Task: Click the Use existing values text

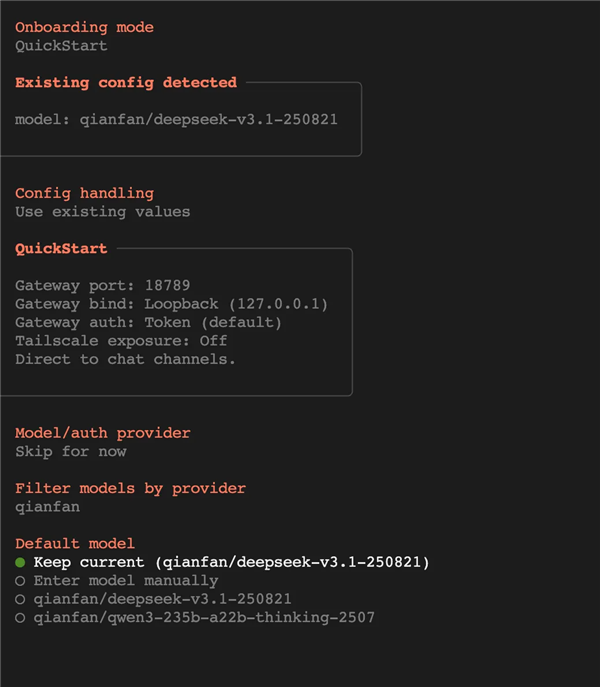Action: click(102, 212)
